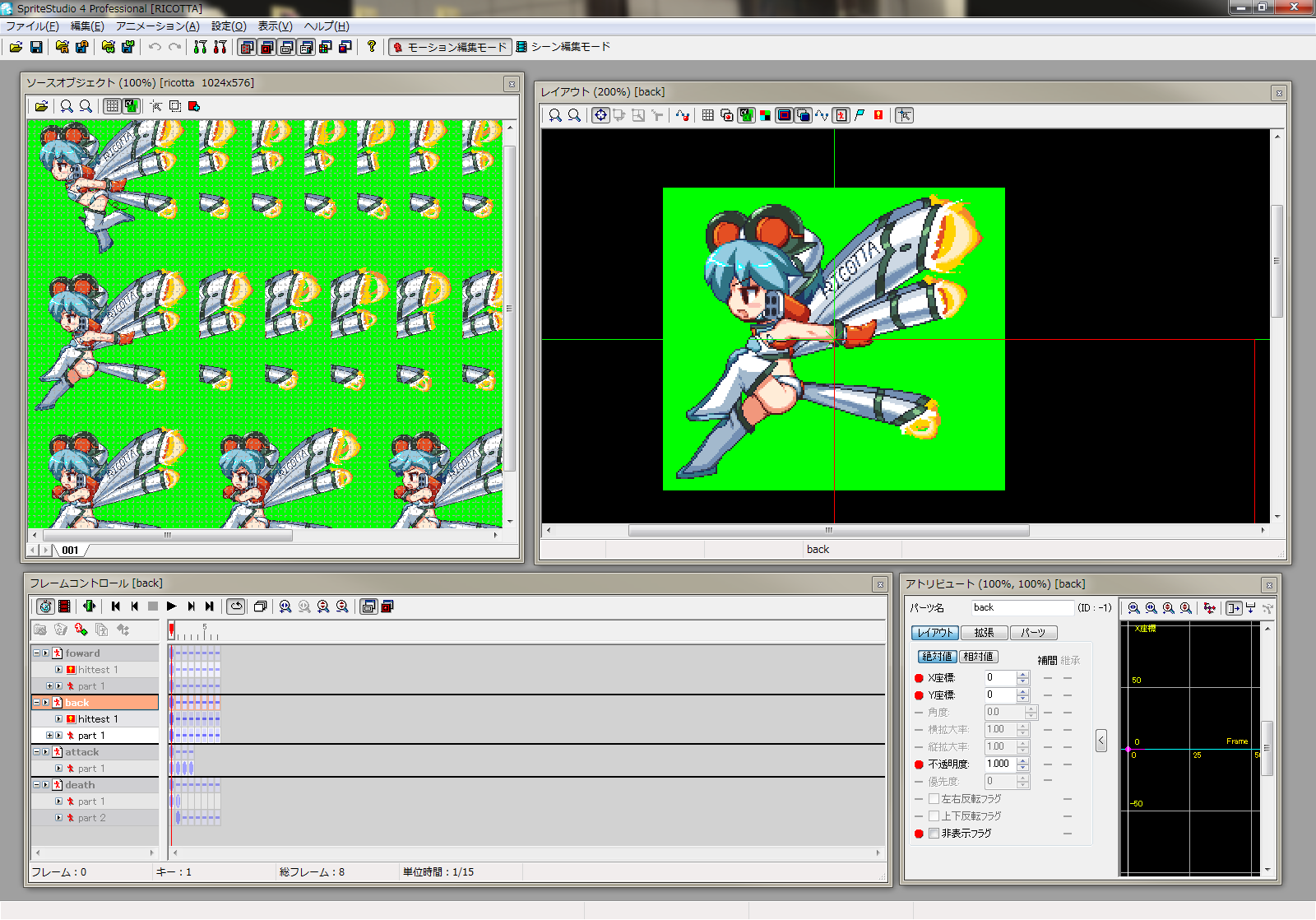Click horizontal zoom-in magnifier in frame control
1316x920 pixels.
[285, 606]
